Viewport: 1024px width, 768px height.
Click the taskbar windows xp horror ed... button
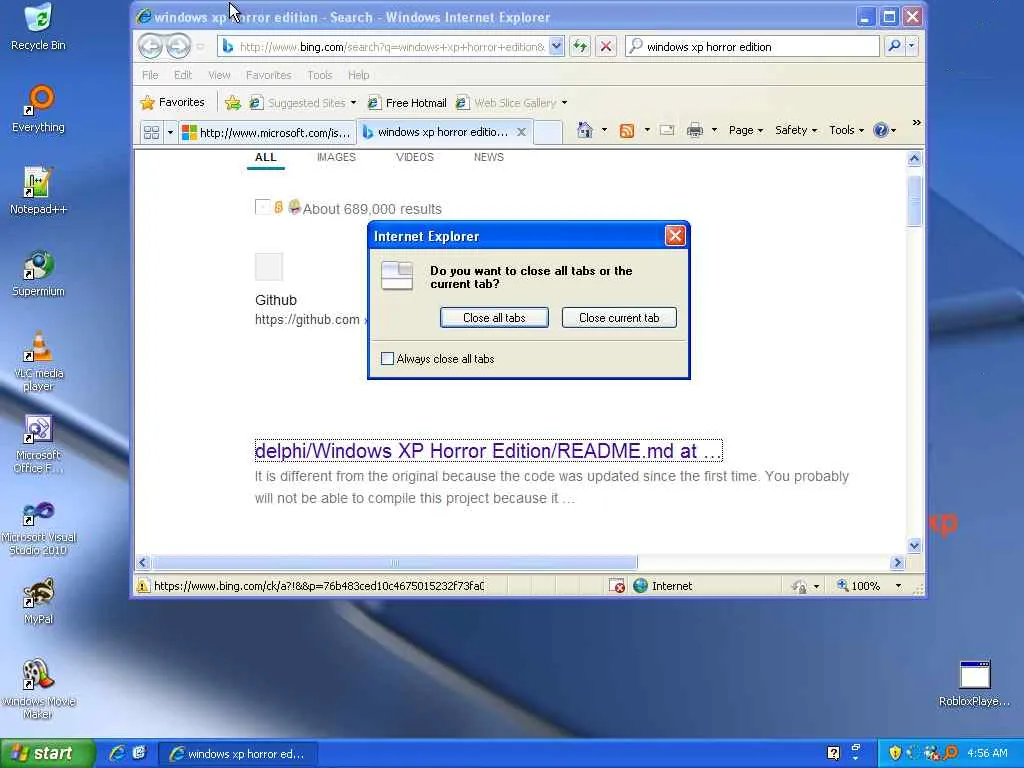tap(238, 754)
